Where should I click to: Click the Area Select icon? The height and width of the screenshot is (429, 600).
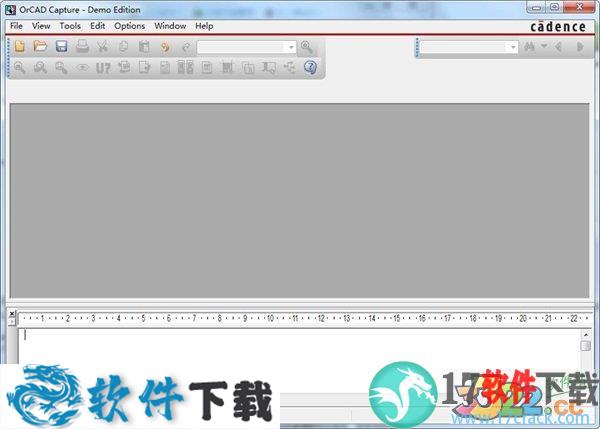tap(248, 68)
